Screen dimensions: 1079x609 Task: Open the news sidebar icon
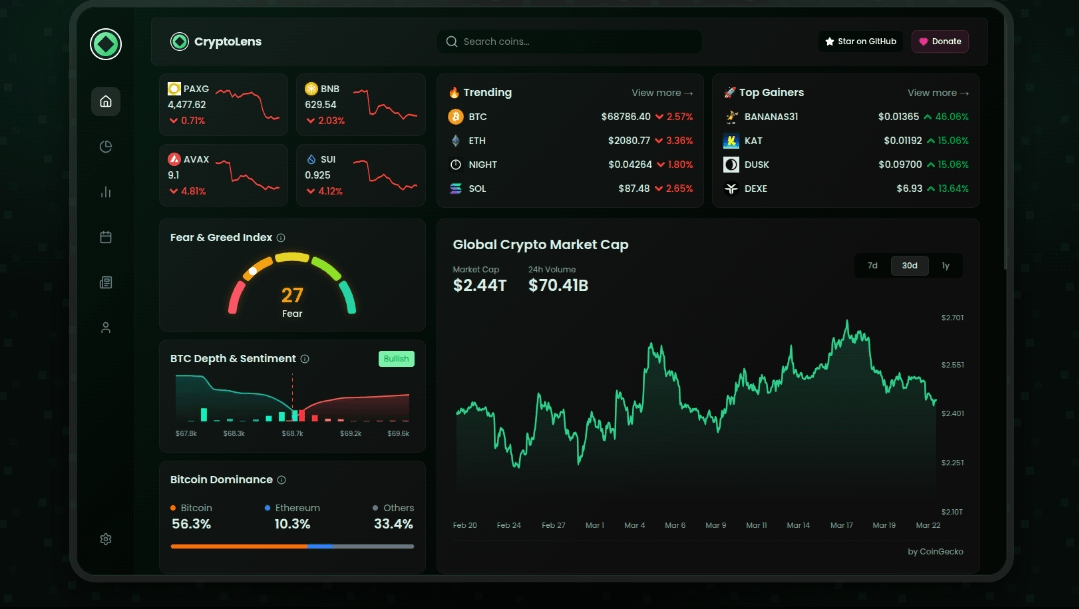[x=106, y=283]
